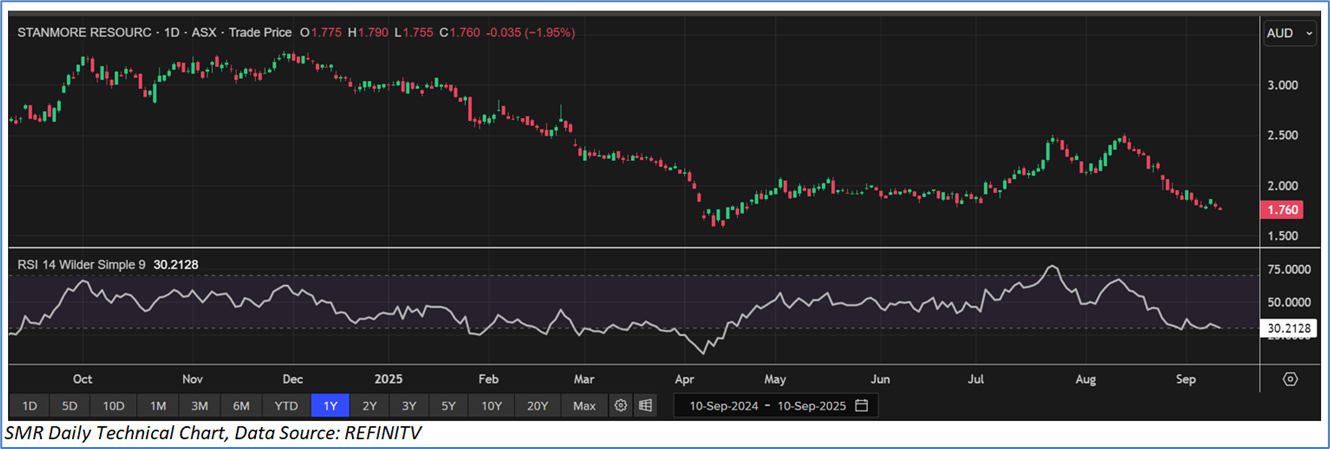Open chart settings gear icon
Screen dimensions: 1330x449
621,406
